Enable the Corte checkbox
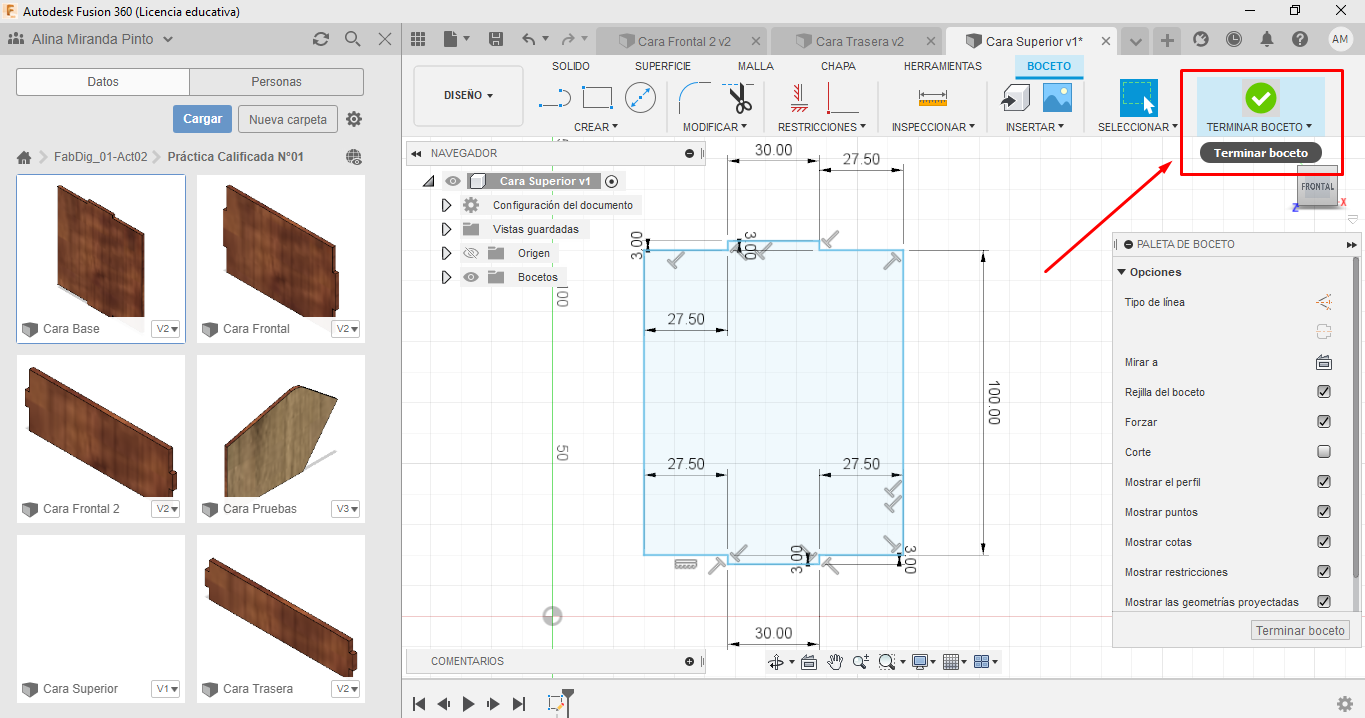 point(1324,452)
